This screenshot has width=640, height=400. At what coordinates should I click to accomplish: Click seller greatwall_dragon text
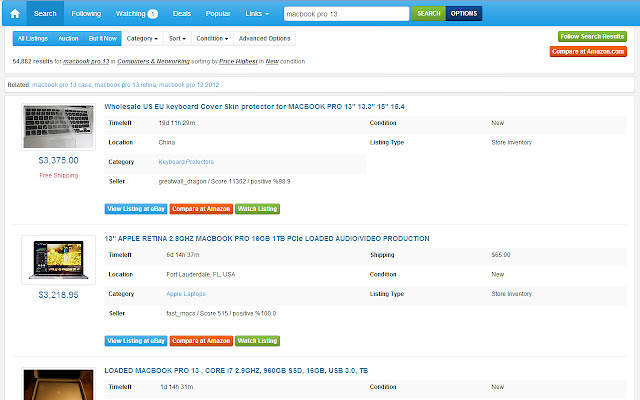[182, 182]
